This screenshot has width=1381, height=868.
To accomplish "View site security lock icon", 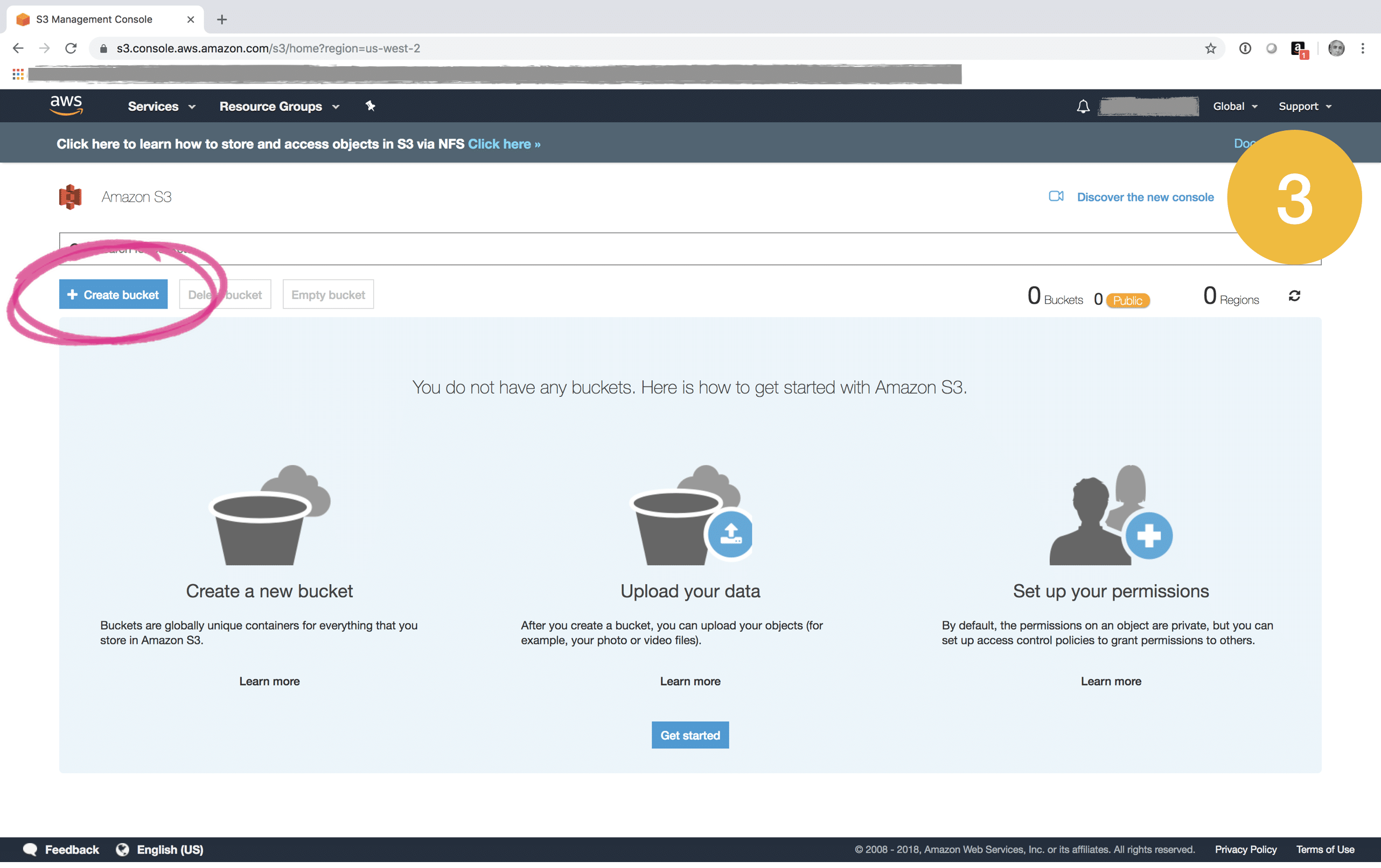I will (x=103, y=49).
